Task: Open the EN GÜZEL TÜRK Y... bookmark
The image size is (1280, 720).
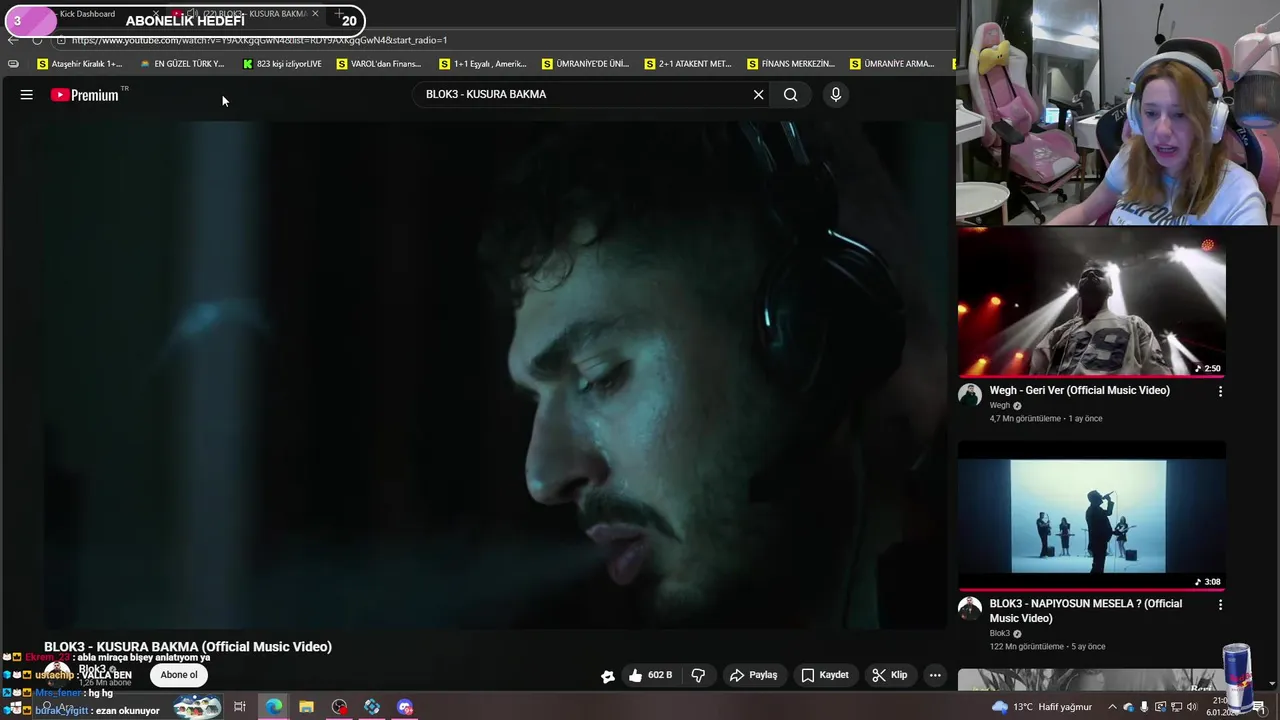Action: (x=182, y=64)
